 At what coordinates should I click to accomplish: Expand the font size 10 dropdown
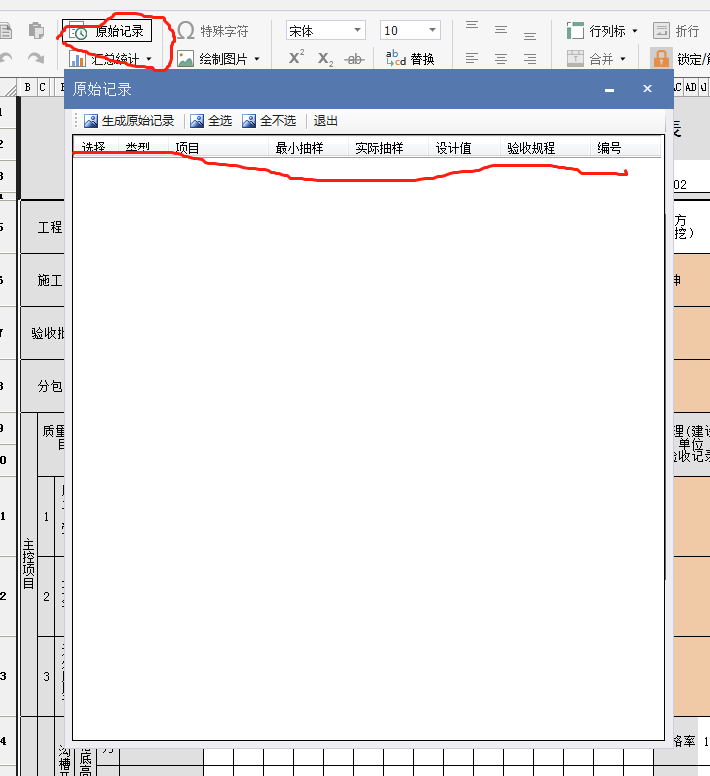point(432,31)
